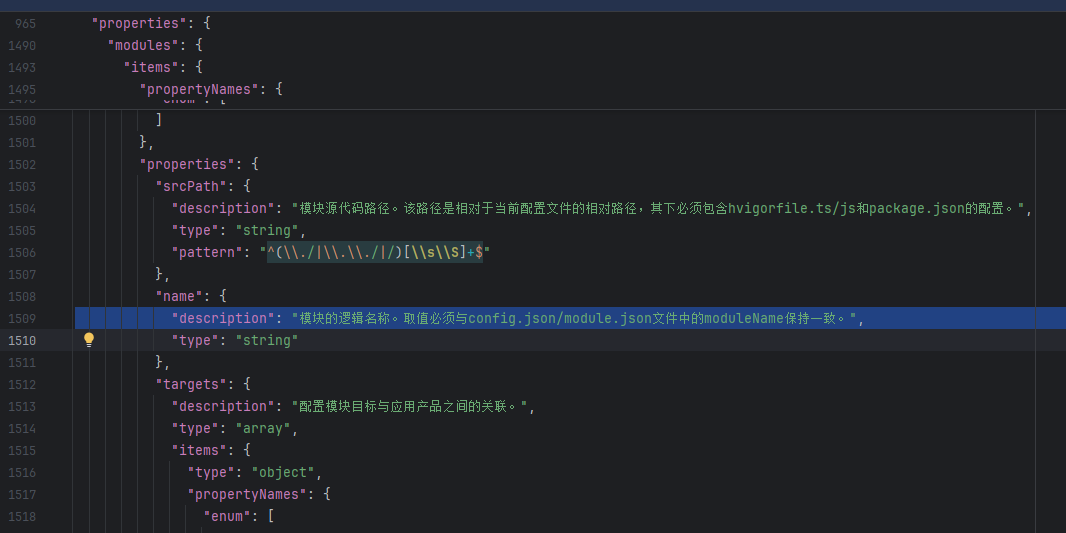Click the "enum" key on line 1518

(227, 516)
